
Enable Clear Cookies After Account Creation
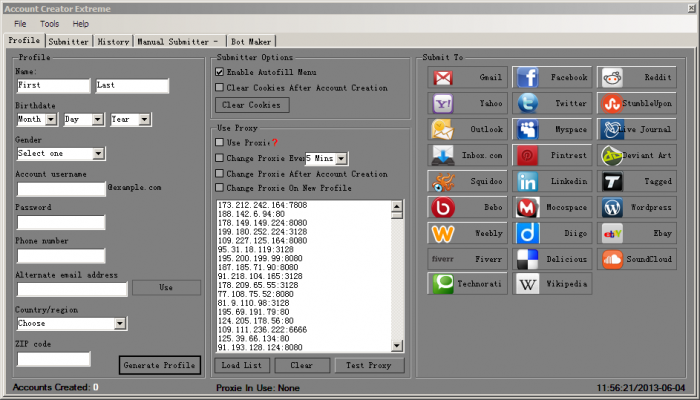219,88
